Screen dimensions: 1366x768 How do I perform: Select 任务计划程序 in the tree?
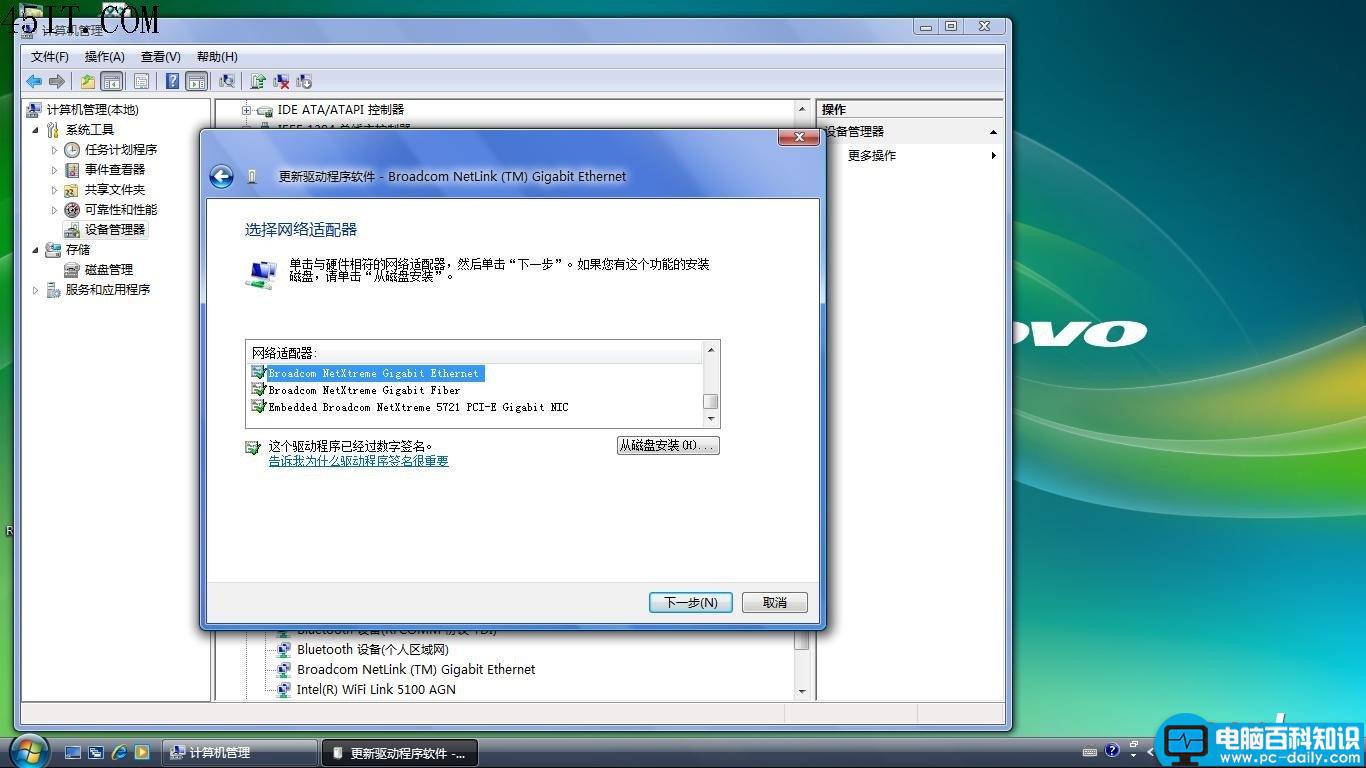click(x=121, y=150)
